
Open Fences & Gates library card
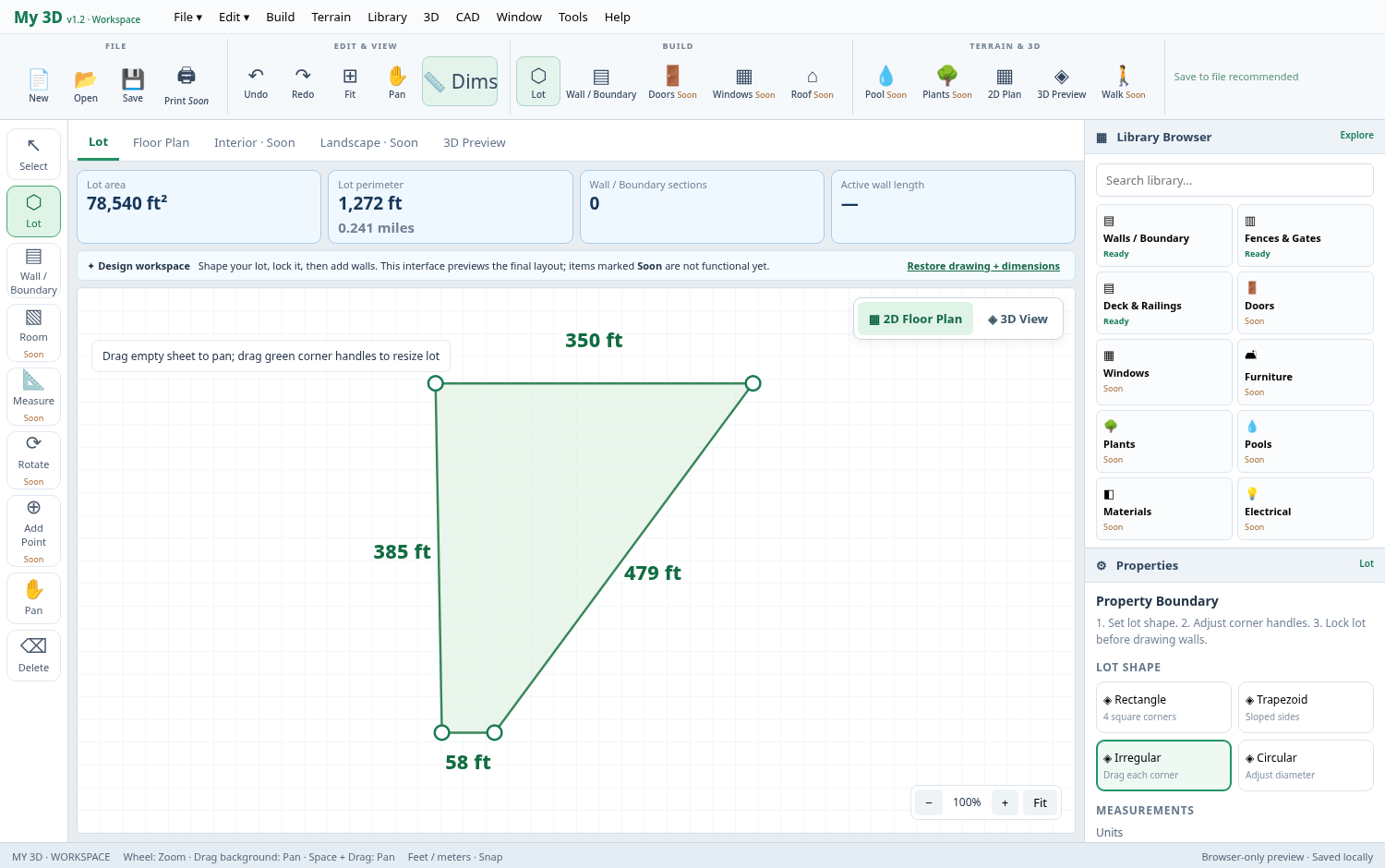(x=1306, y=235)
